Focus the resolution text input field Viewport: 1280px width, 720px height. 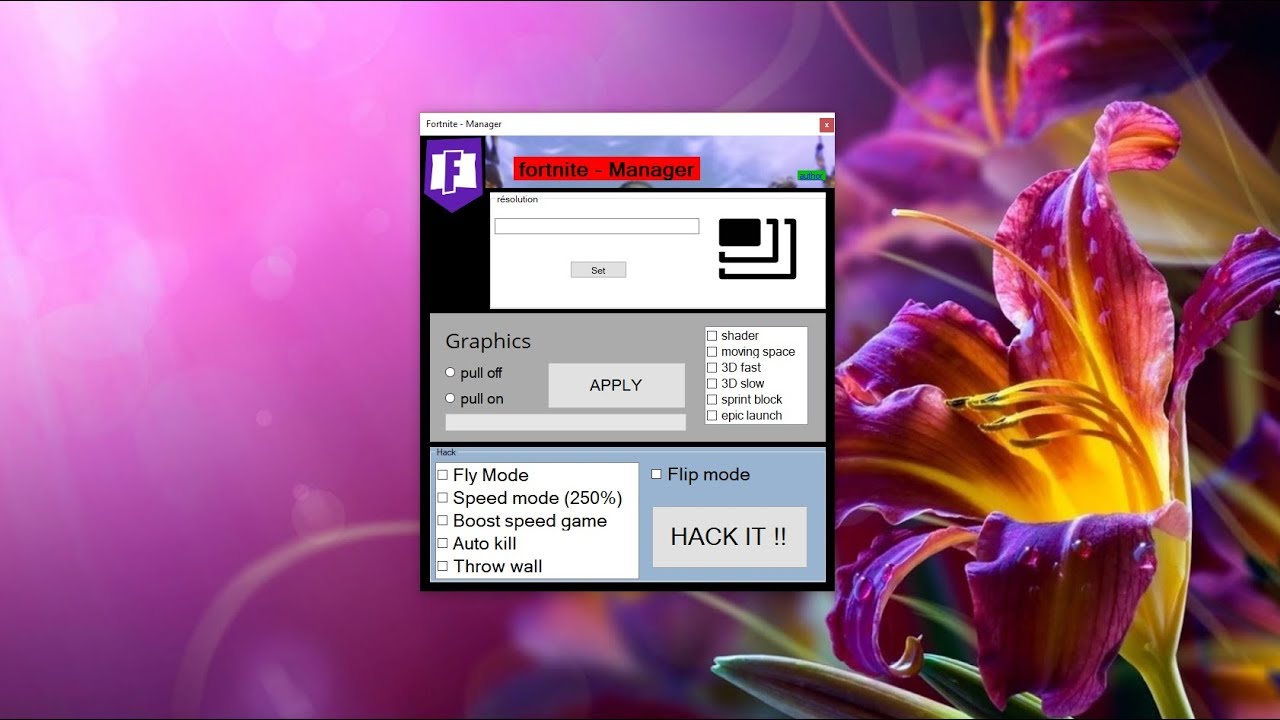[x=597, y=226]
